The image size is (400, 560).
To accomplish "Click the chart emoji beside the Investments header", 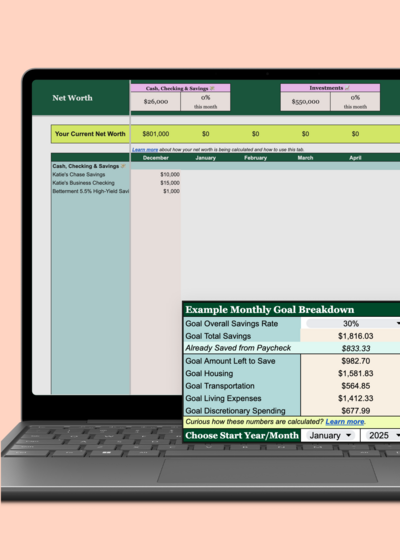I will point(347,88).
